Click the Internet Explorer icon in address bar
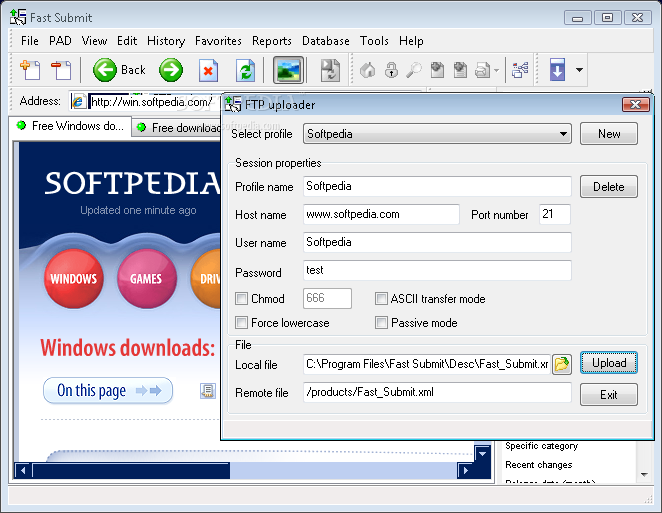Image resolution: width=662 pixels, height=513 pixels. pyautogui.click(x=79, y=101)
